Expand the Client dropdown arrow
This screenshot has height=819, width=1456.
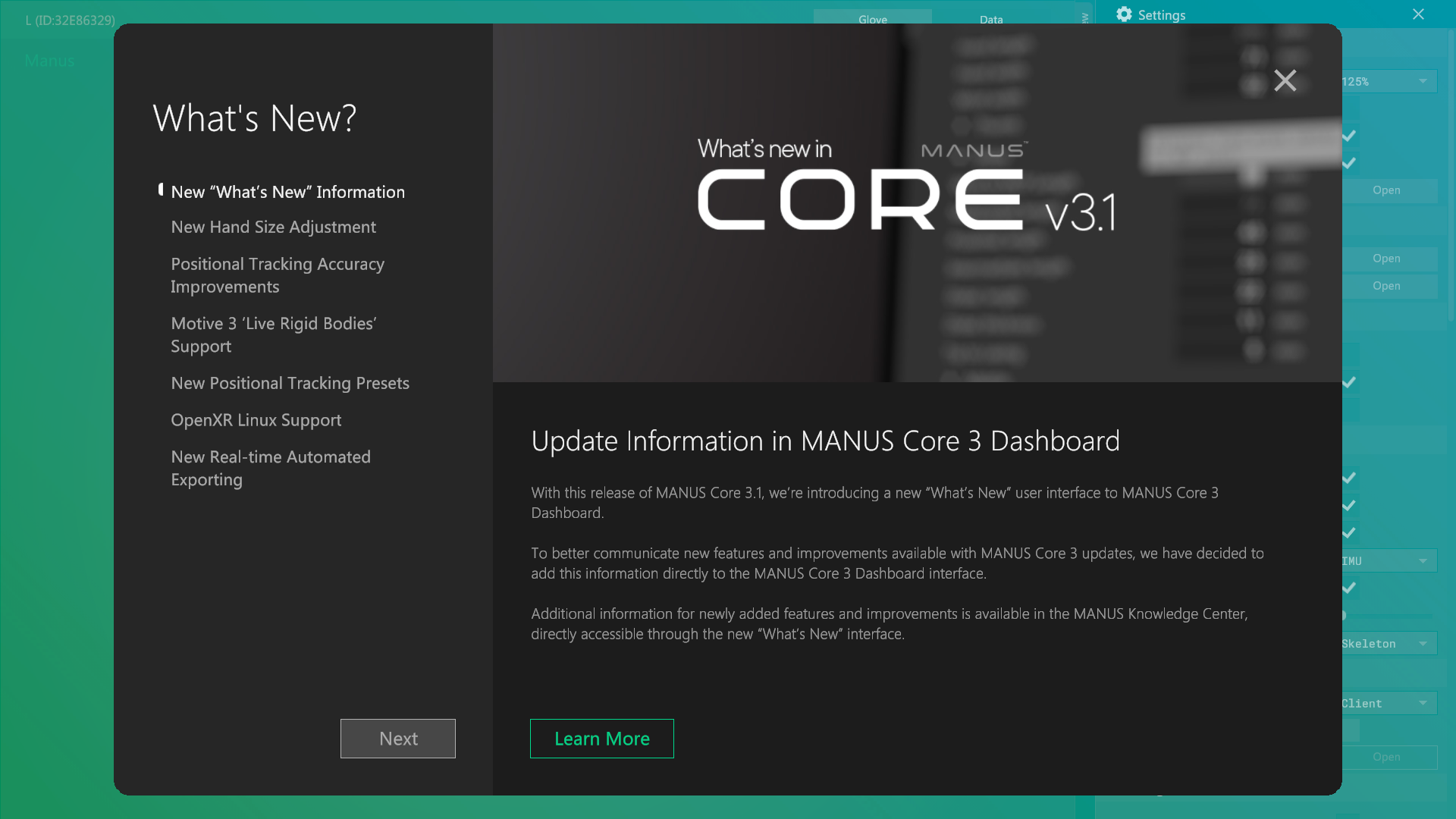1423,703
